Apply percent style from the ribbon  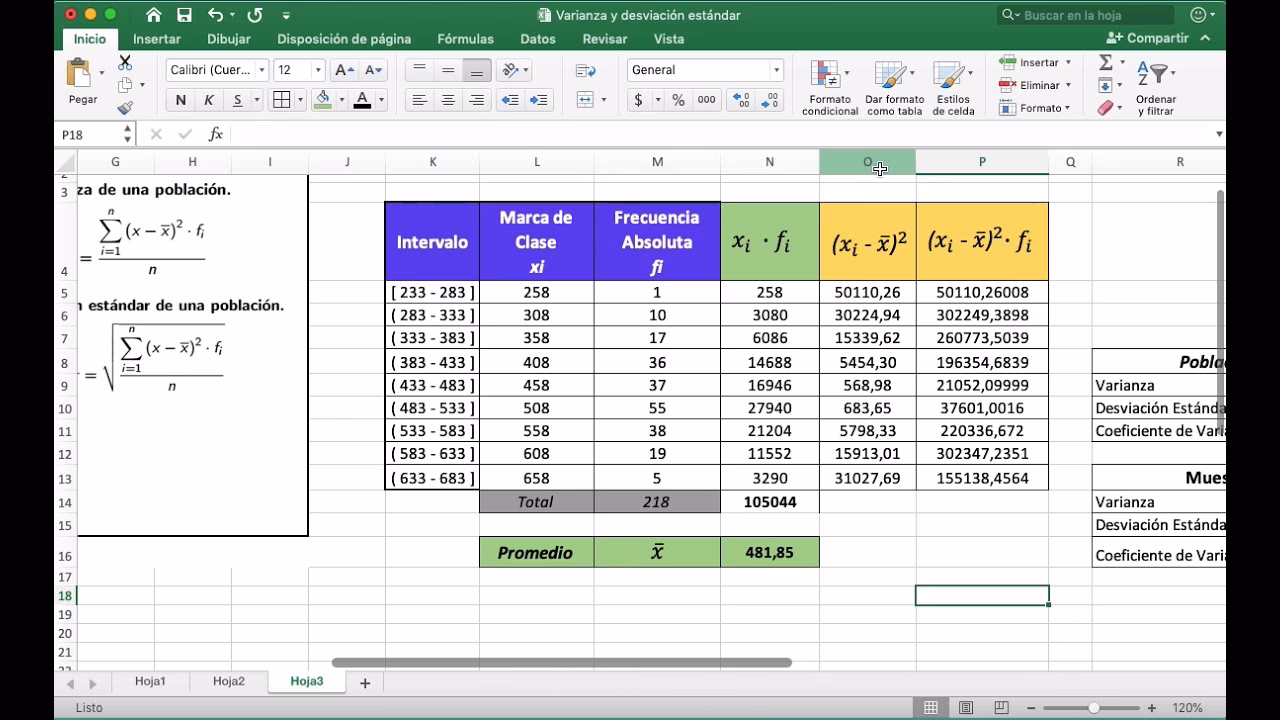676,100
